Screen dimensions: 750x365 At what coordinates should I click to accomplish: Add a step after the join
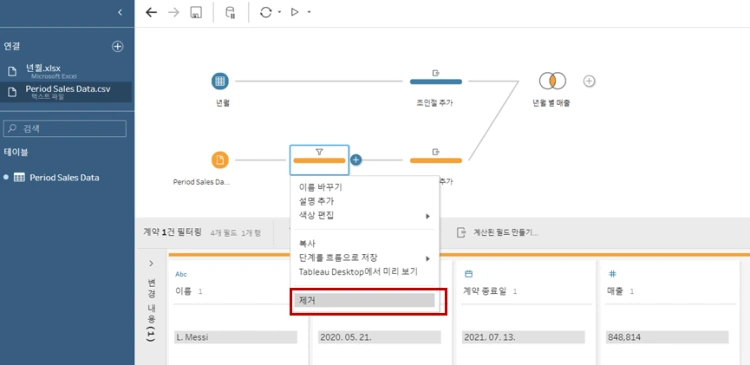click(x=589, y=81)
